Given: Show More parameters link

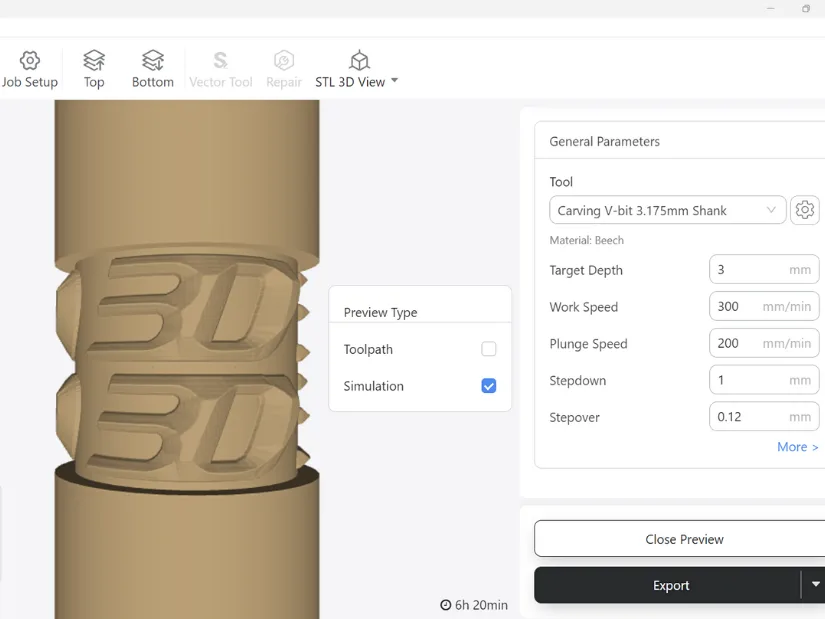Looking at the screenshot, I should 797,447.
